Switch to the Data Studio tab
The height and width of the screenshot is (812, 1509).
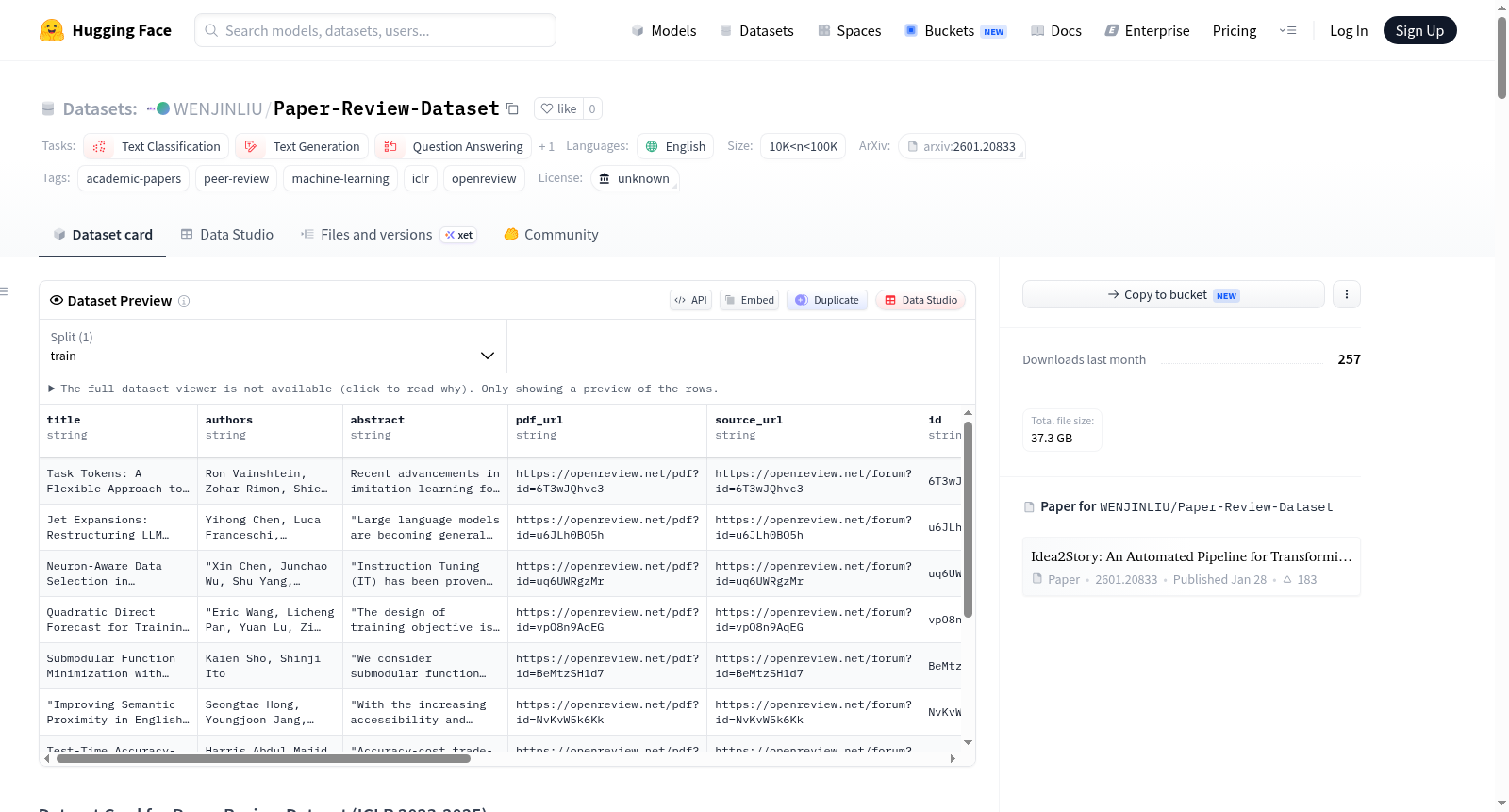(227, 235)
